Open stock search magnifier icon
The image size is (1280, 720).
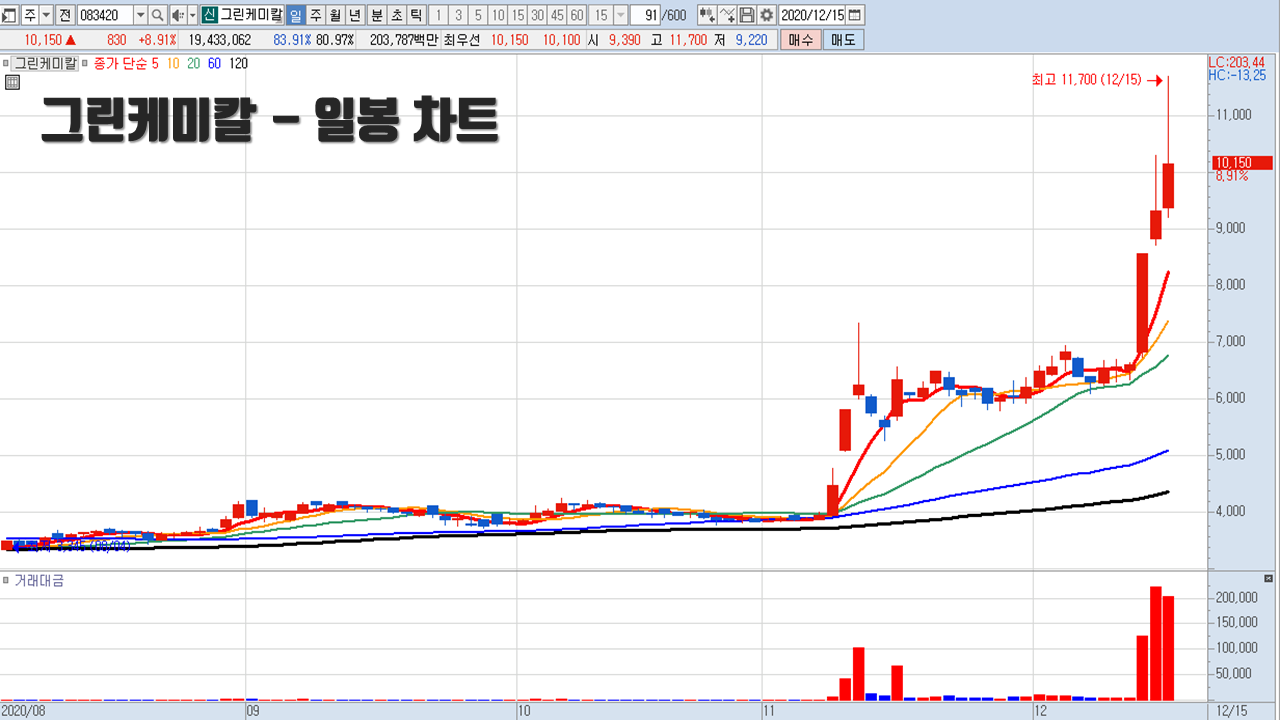(x=157, y=15)
